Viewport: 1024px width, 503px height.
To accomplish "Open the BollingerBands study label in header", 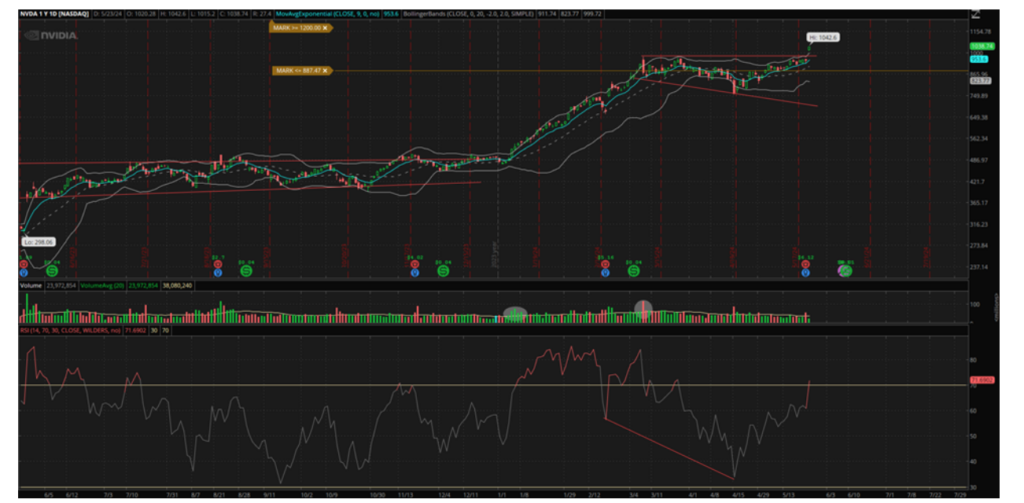I will 466,13.
